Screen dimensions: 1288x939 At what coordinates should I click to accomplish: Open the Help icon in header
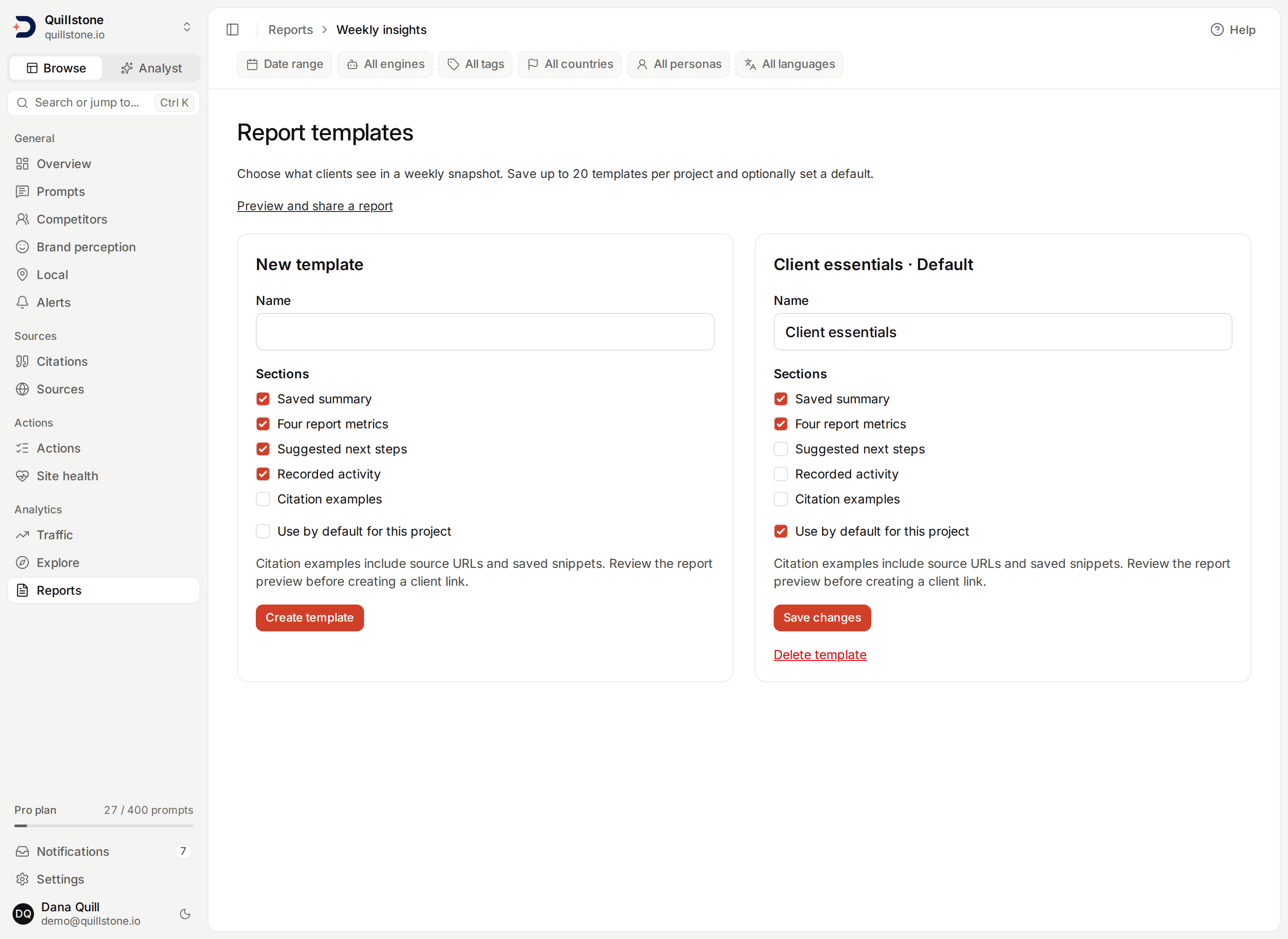pos(1217,30)
